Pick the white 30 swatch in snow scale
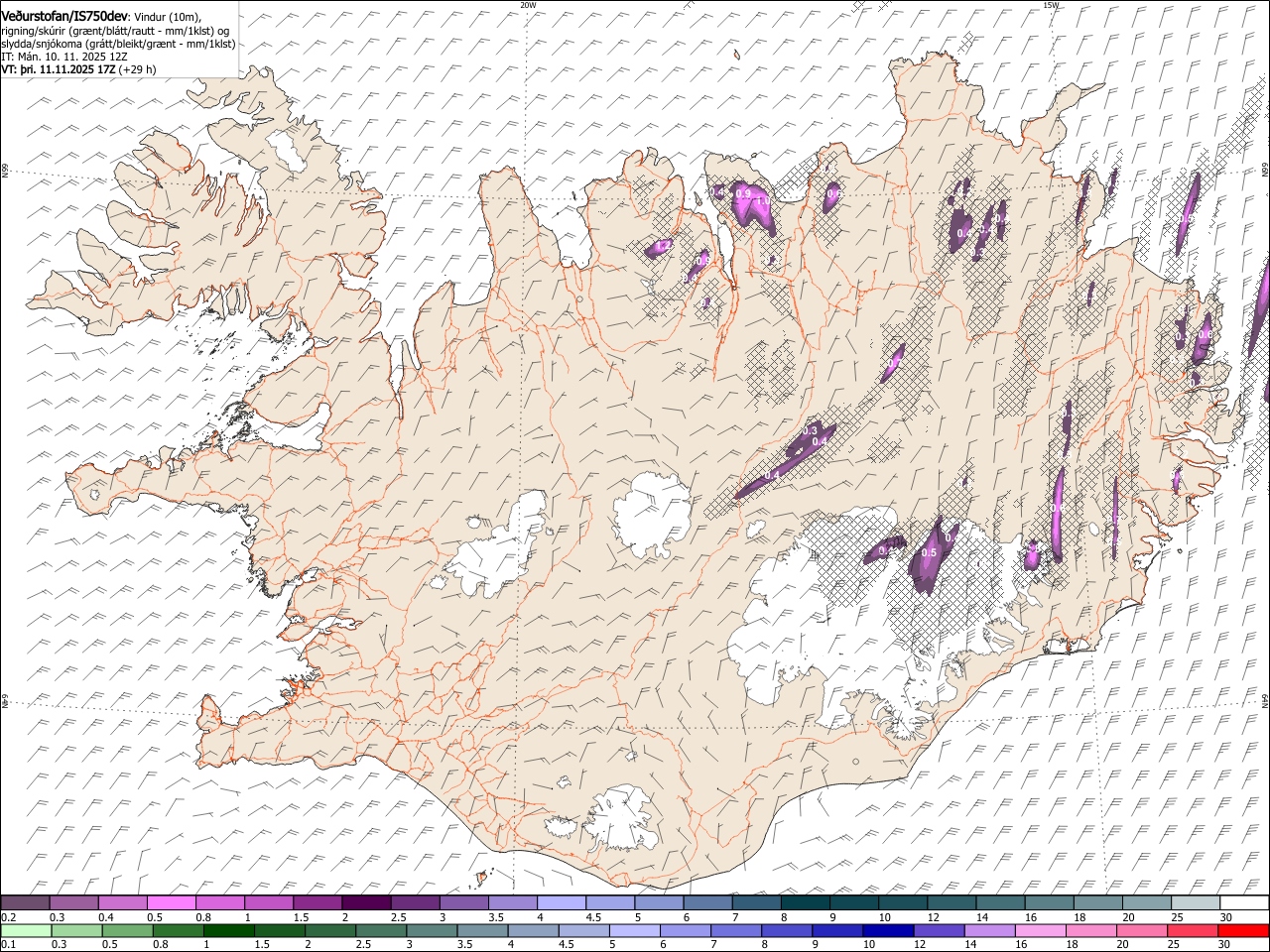Viewport: 1270px width, 952px height. (1244, 903)
